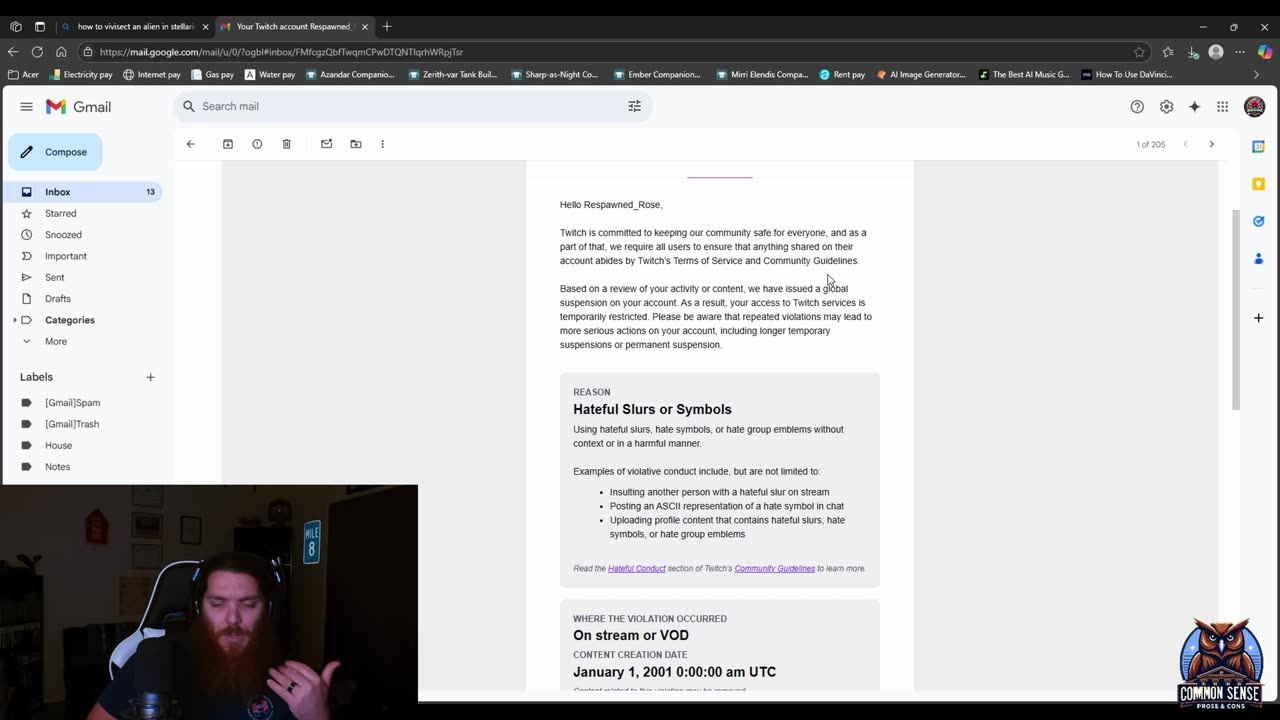
Task: Open browser Settings and more menu
Action: click(x=1240, y=52)
